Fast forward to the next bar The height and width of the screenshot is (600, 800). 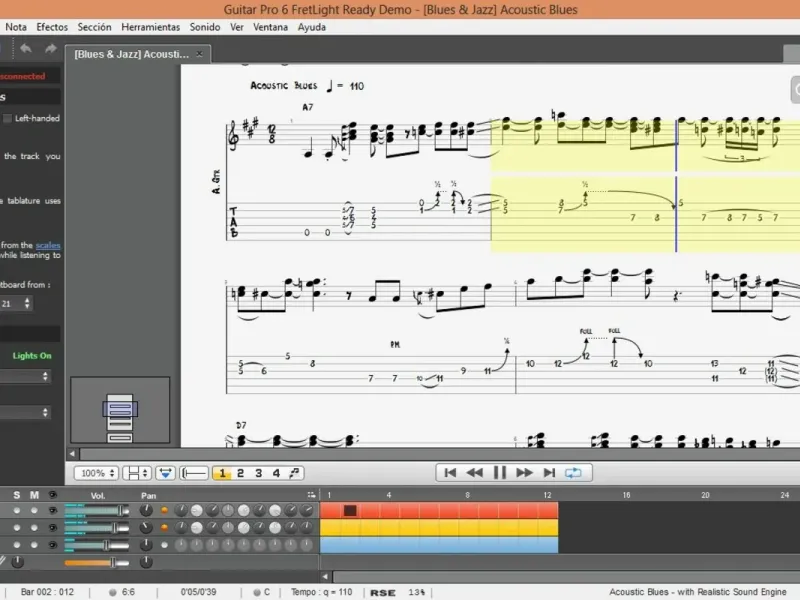[x=524, y=472]
